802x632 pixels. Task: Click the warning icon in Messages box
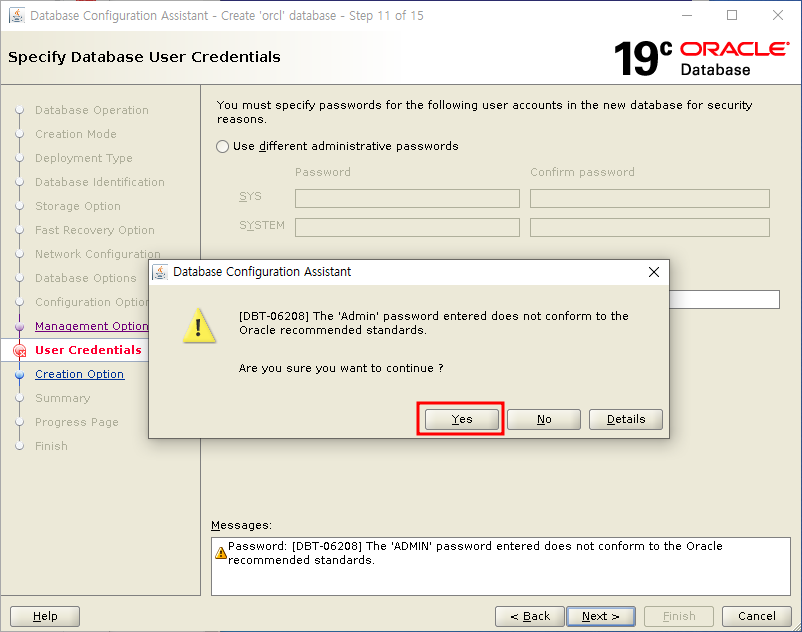(221, 553)
